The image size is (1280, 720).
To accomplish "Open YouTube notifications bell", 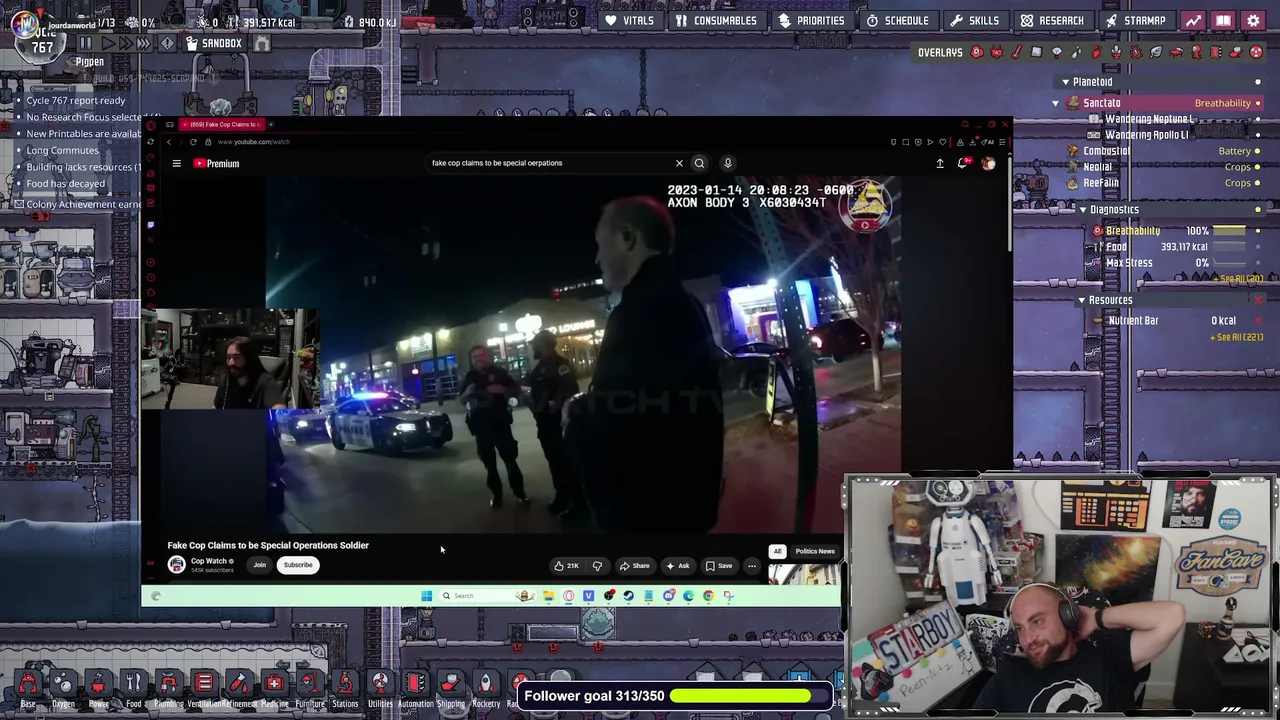I will (962, 163).
